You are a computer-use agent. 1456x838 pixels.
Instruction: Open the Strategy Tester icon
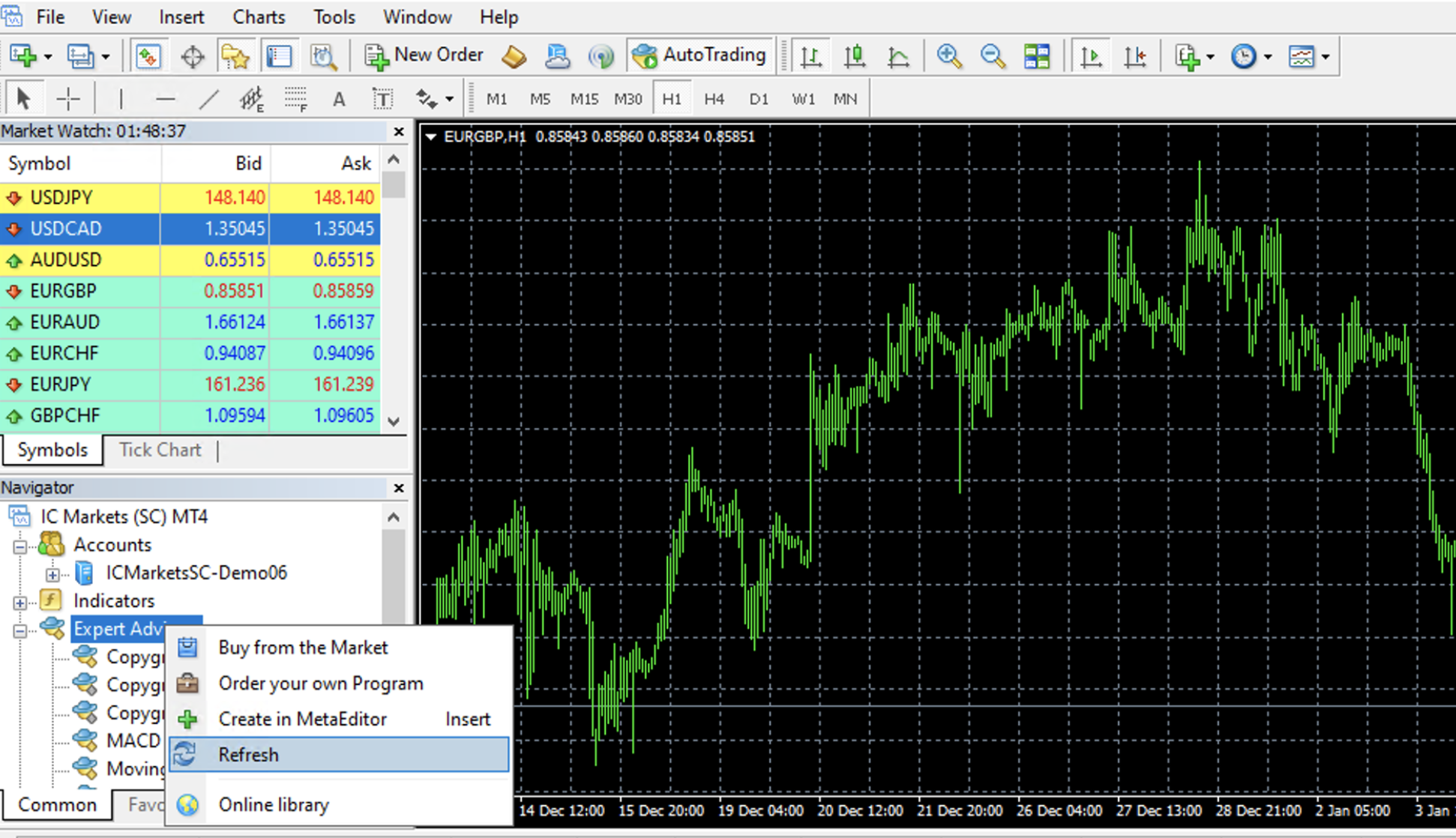[x=323, y=56]
